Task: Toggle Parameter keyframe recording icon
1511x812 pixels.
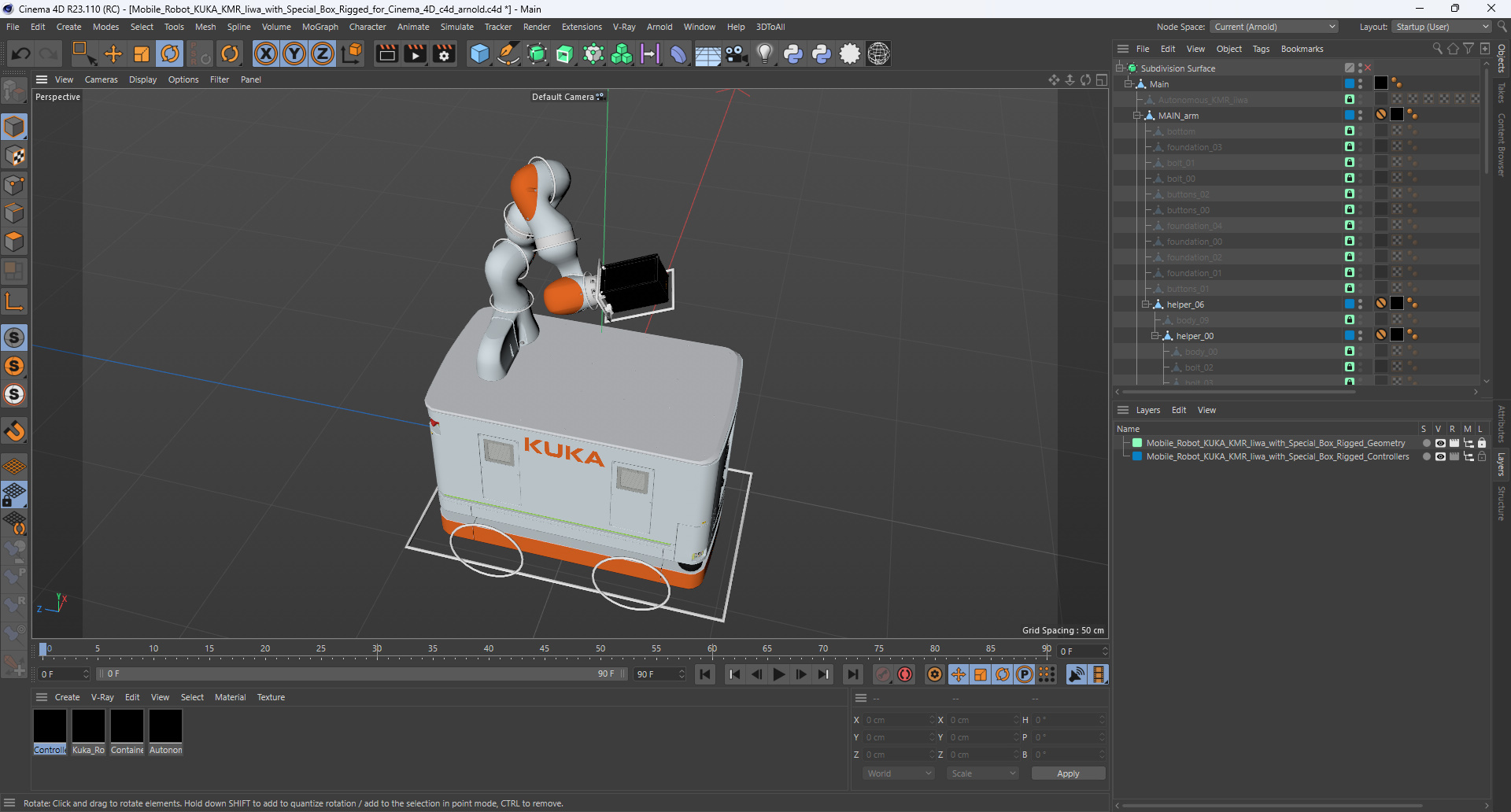Action: pos(1025,674)
